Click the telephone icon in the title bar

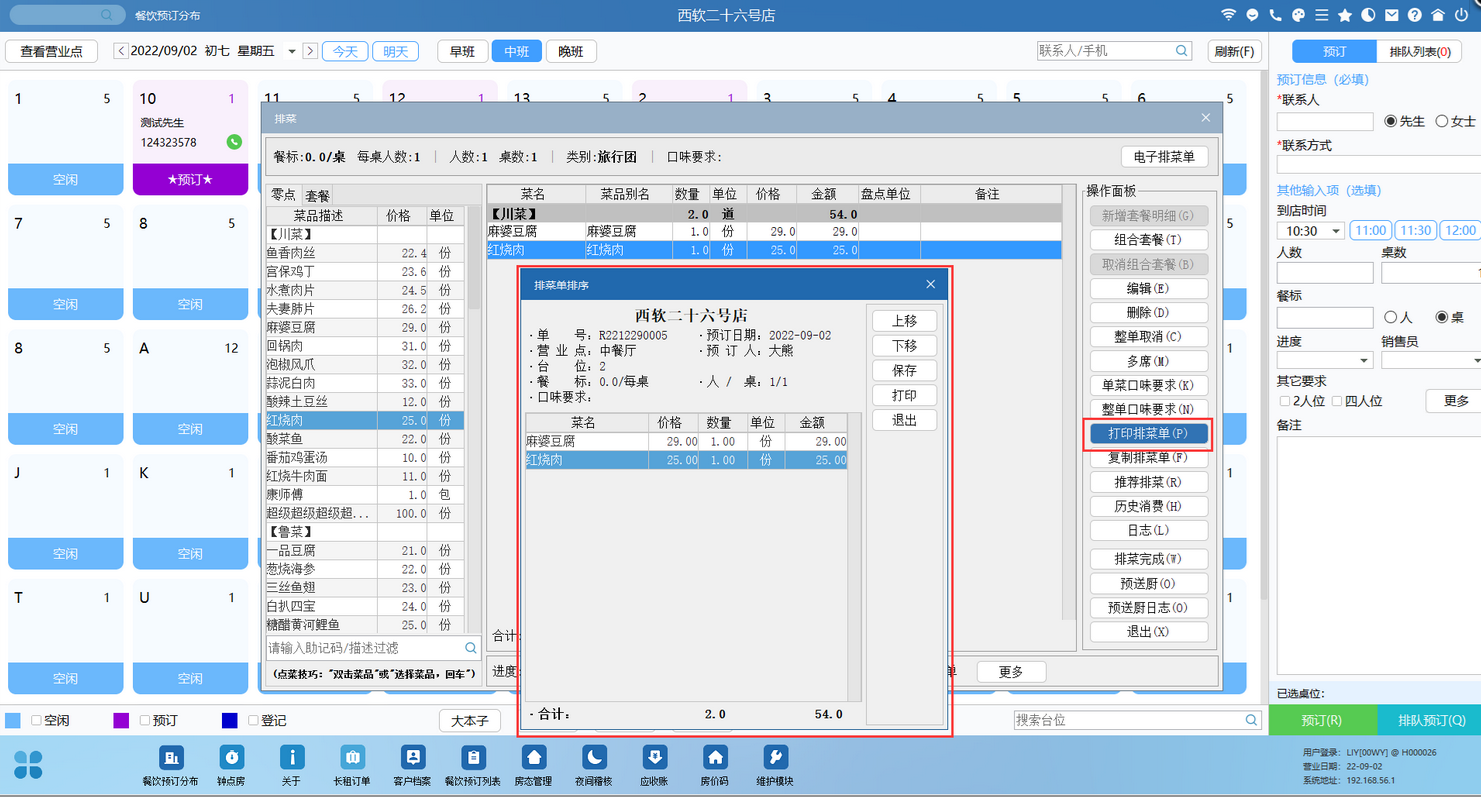click(1275, 15)
